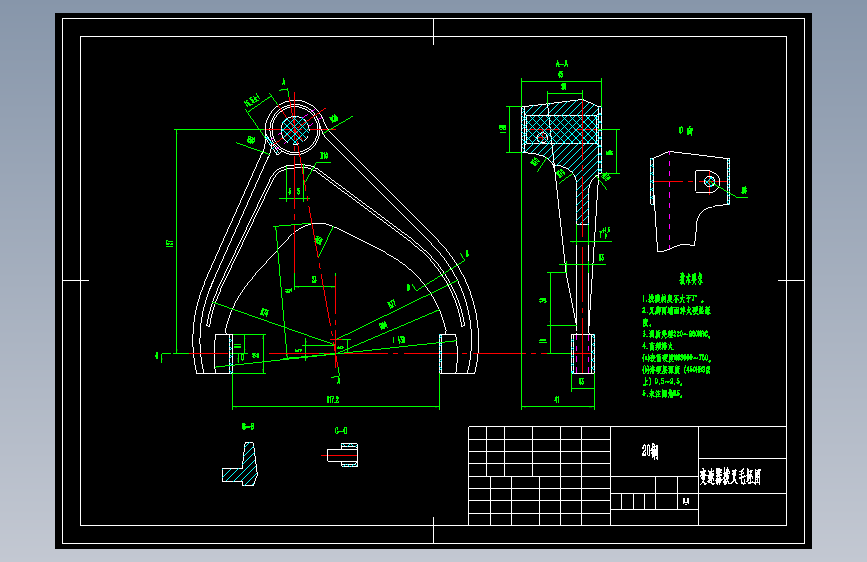867x562 pixels.
Task: Select the 41 dimension below A-A section
Action: pyautogui.click(x=557, y=399)
